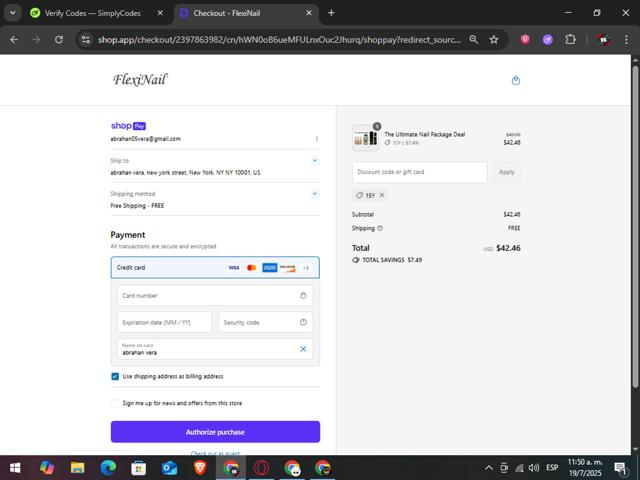Open the Extensions puzzle menu
The height and width of the screenshot is (480, 640).
(x=570, y=40)
